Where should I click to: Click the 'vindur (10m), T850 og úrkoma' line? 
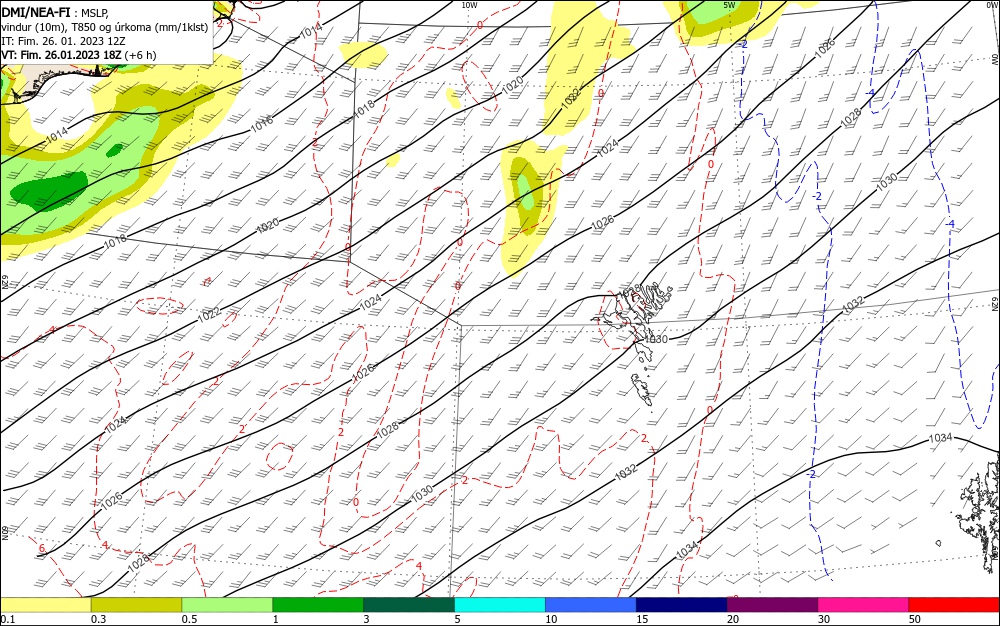tap(105, 27)
